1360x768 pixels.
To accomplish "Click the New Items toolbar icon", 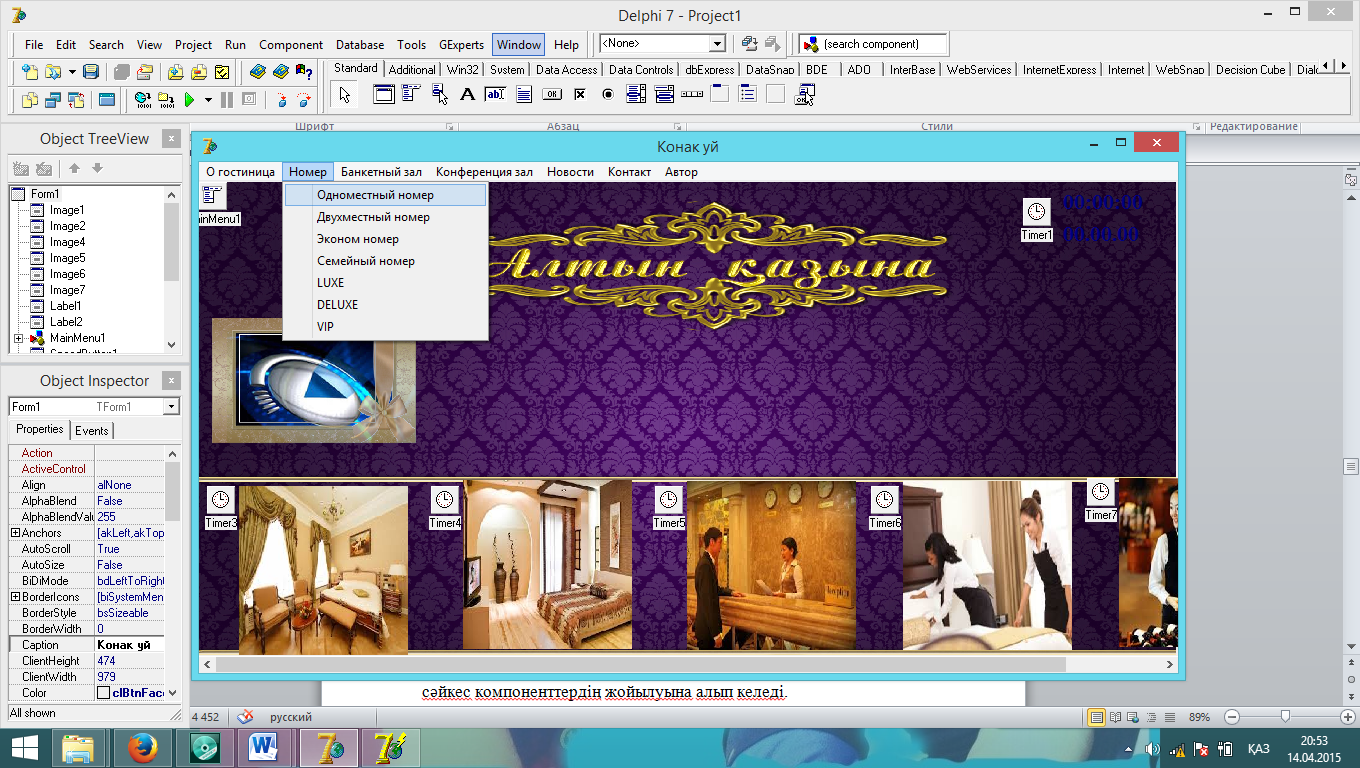I will click(30, 72).
